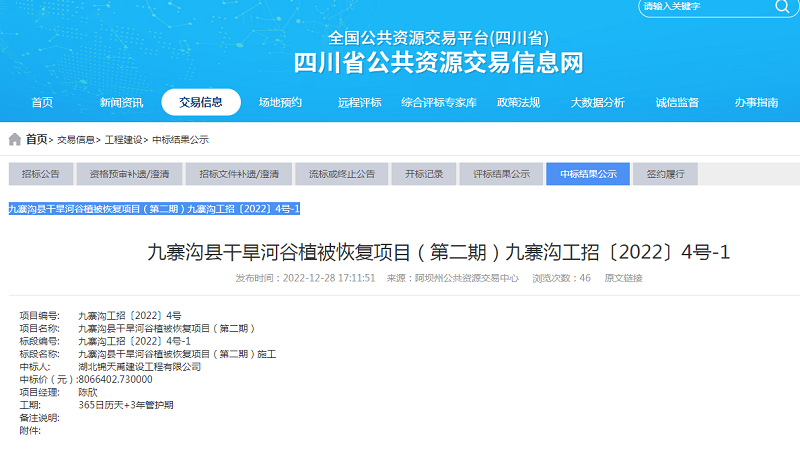Image resolution: width=800 pixels, height=452 pixels.
Task: Click the search magnifier icon
Action: point(781,6)
